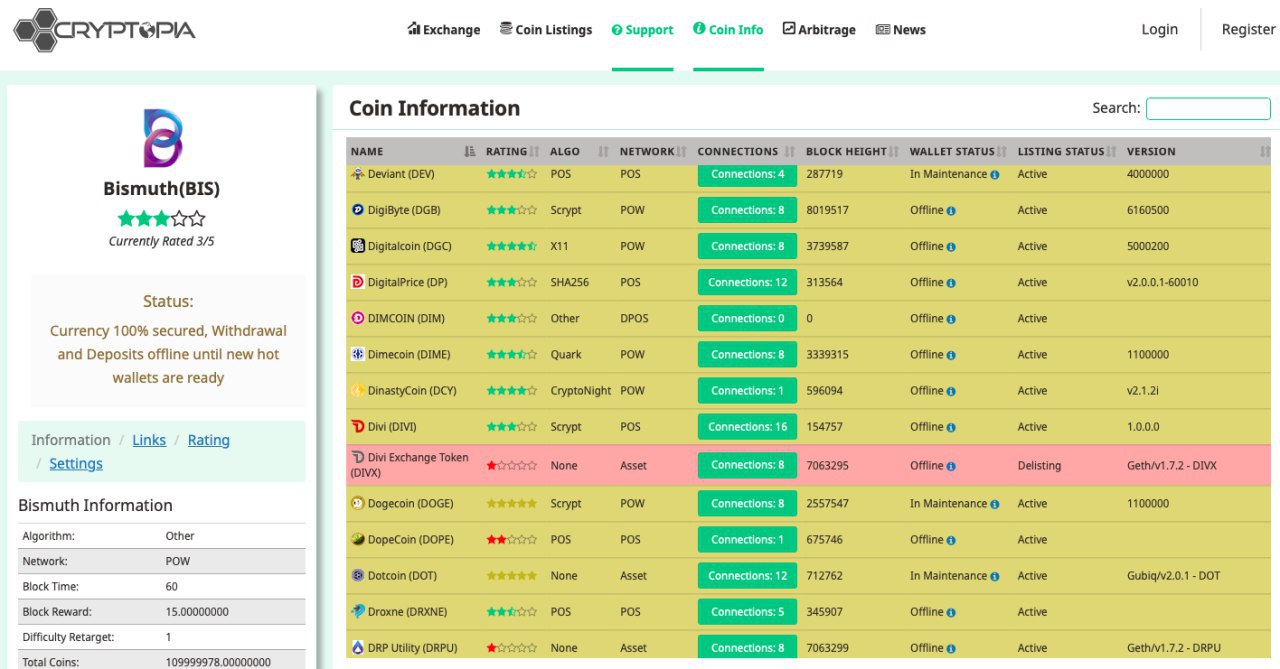Click the Droxne (DRXNE) coin icon
The width and height of the screenshot is (1280, 669).
358,611
